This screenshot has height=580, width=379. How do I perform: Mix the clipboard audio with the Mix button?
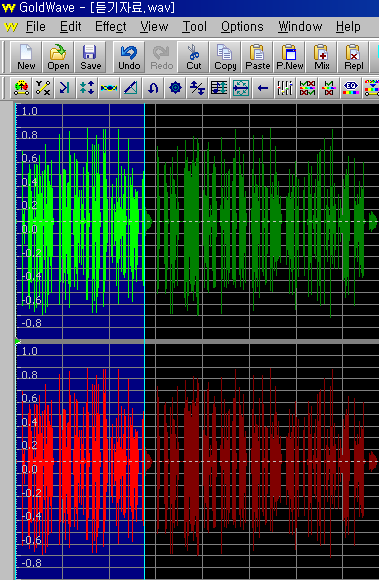(321, 57)
